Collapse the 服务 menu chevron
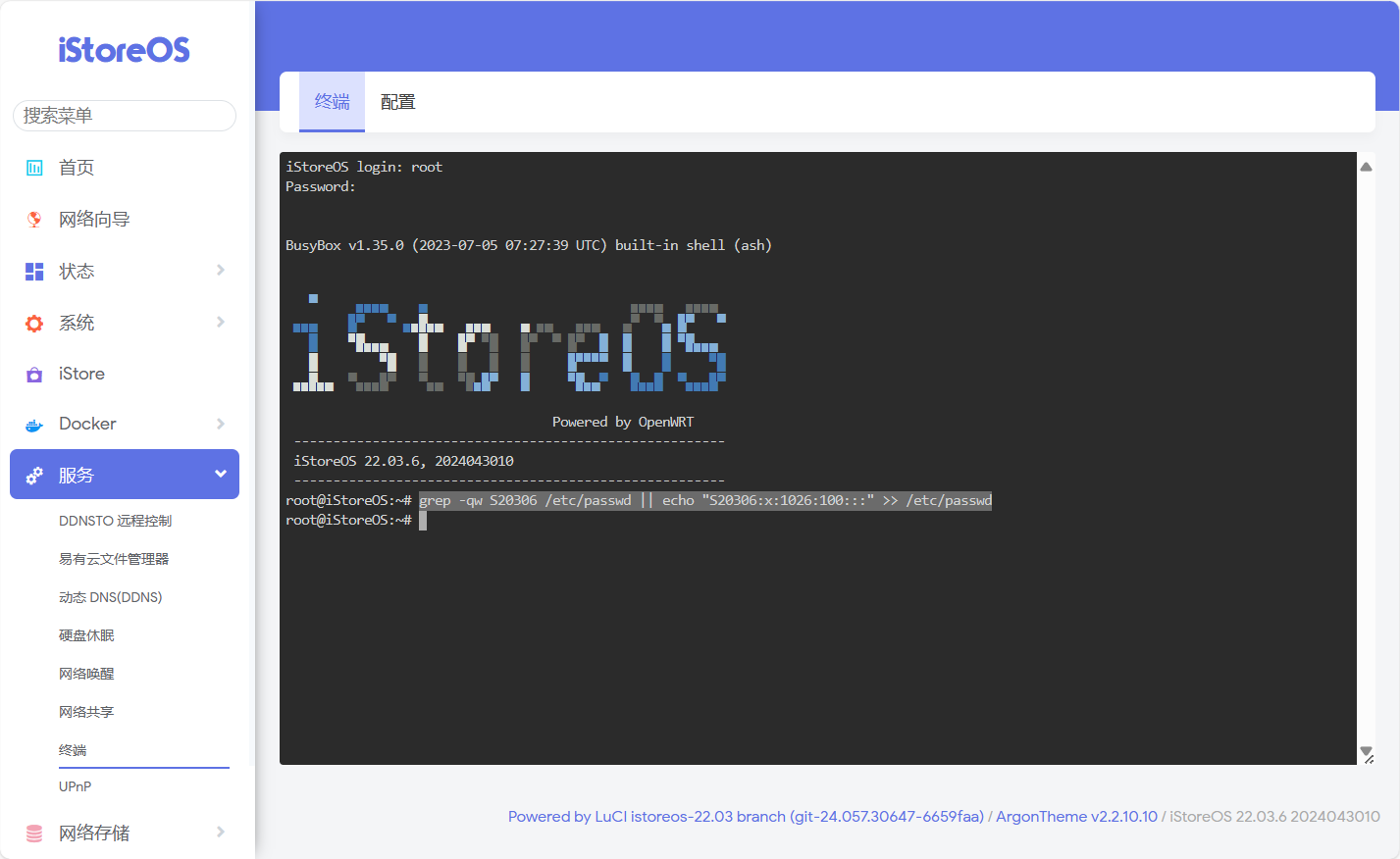1400x859 pixels. (x=221, y=475)
